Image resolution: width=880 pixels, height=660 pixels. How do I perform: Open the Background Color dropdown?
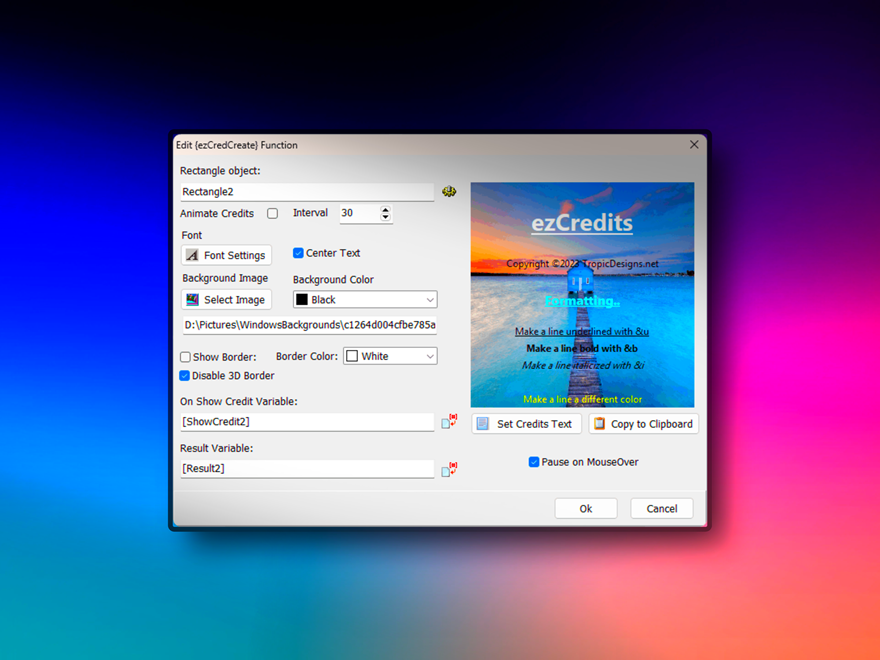coord(365,300)
